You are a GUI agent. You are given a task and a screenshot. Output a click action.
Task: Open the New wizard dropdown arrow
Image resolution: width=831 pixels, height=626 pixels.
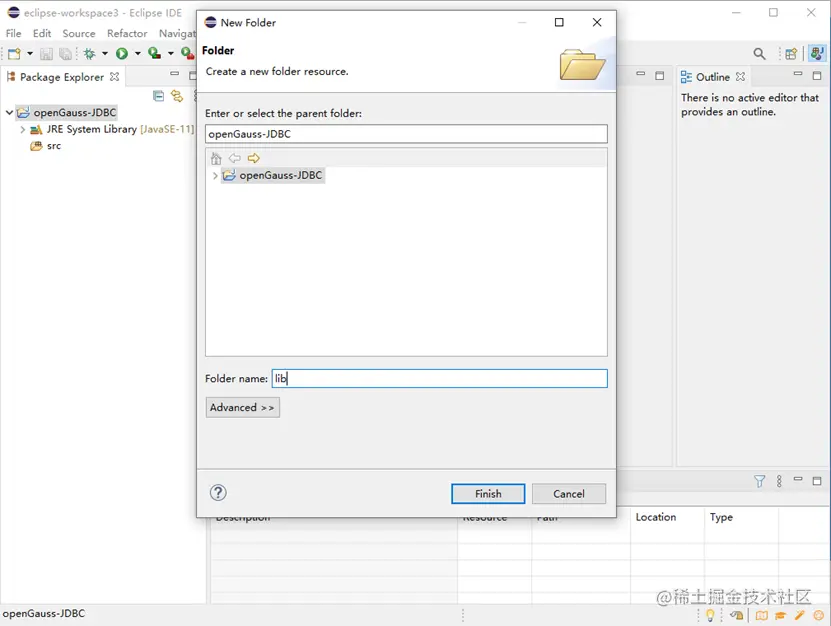click(30, 54)
